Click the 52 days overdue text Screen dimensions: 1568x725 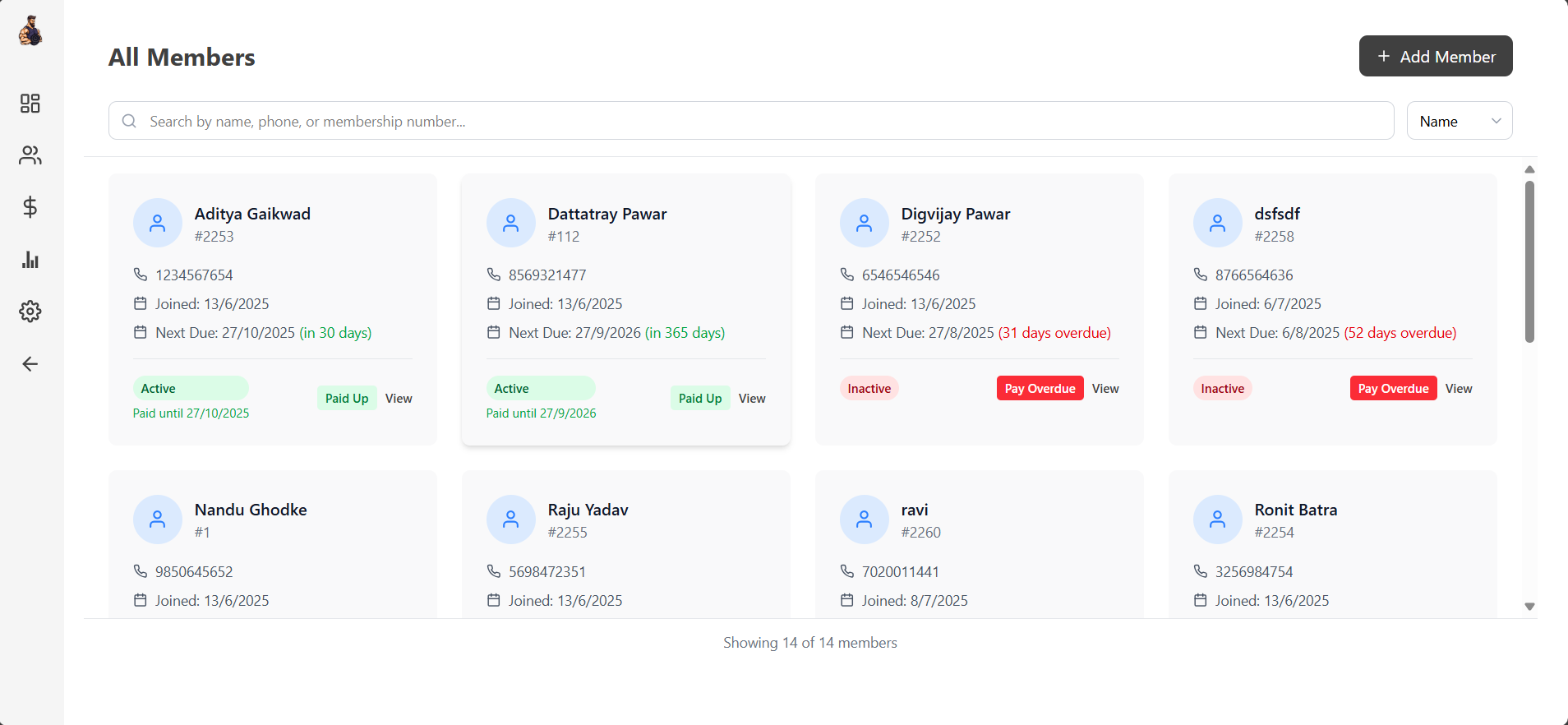tap(1400, 333)
